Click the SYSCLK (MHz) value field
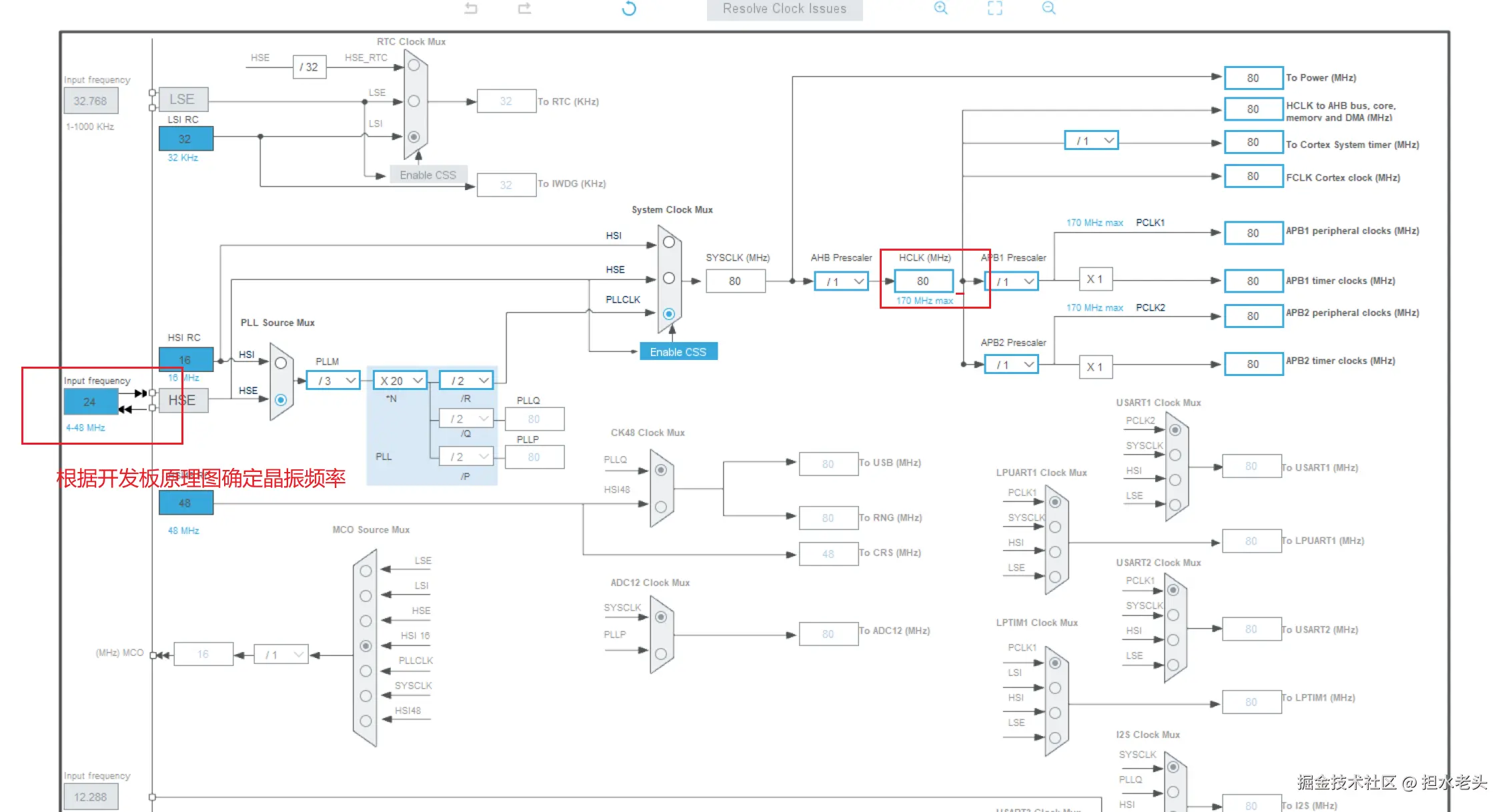 pos(736,281)
